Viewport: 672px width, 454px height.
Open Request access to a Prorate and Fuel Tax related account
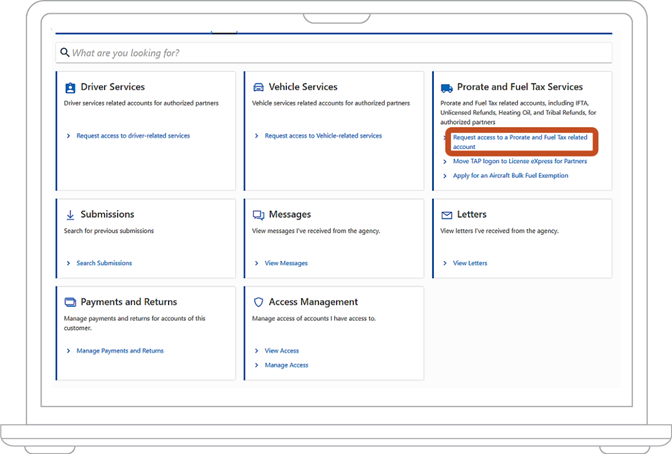pyautogui.click(x=520, y=142)
